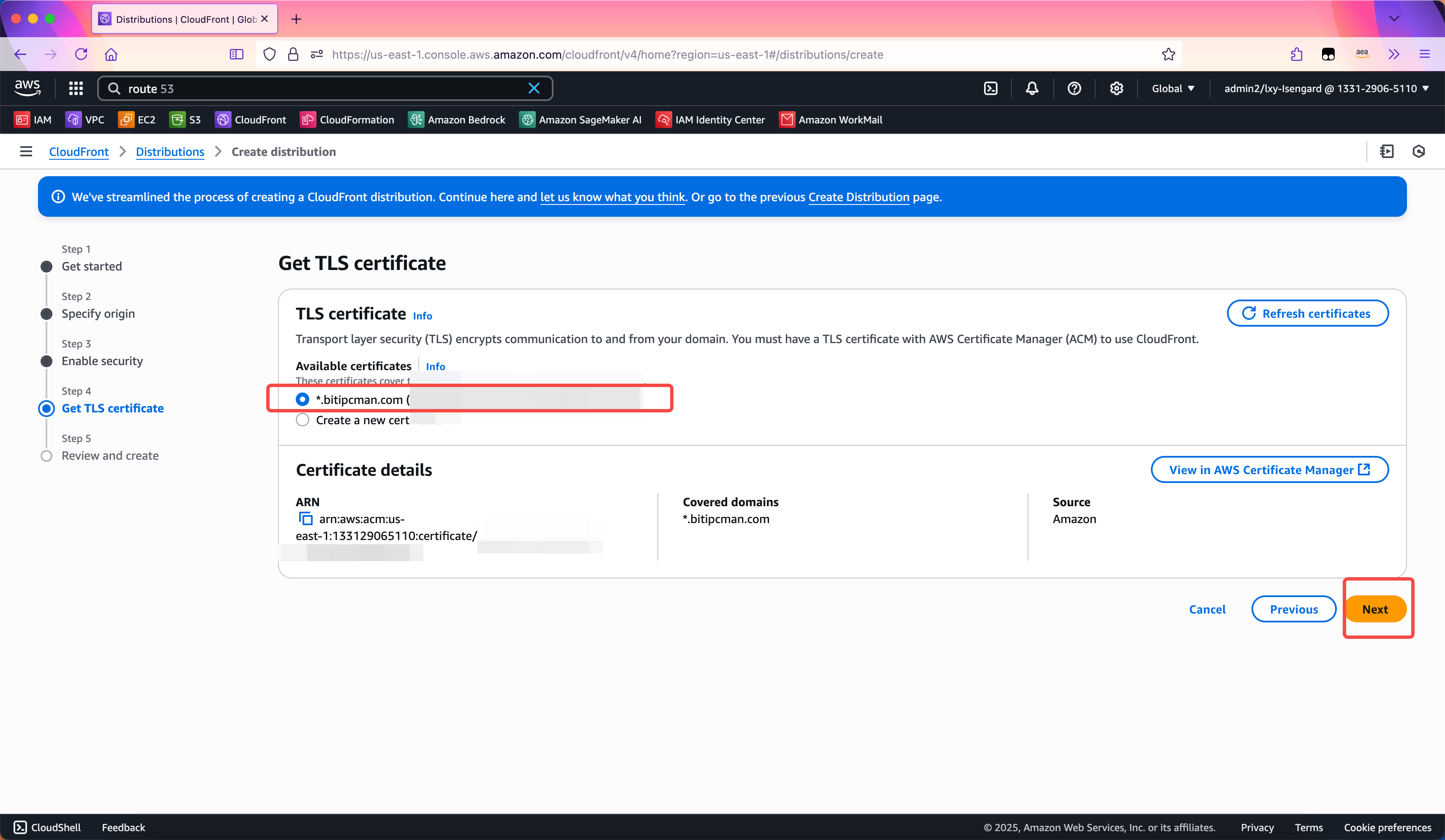Open TLS certificate Info link
Screen dimensions: 1445x840
tap(423, 316)
